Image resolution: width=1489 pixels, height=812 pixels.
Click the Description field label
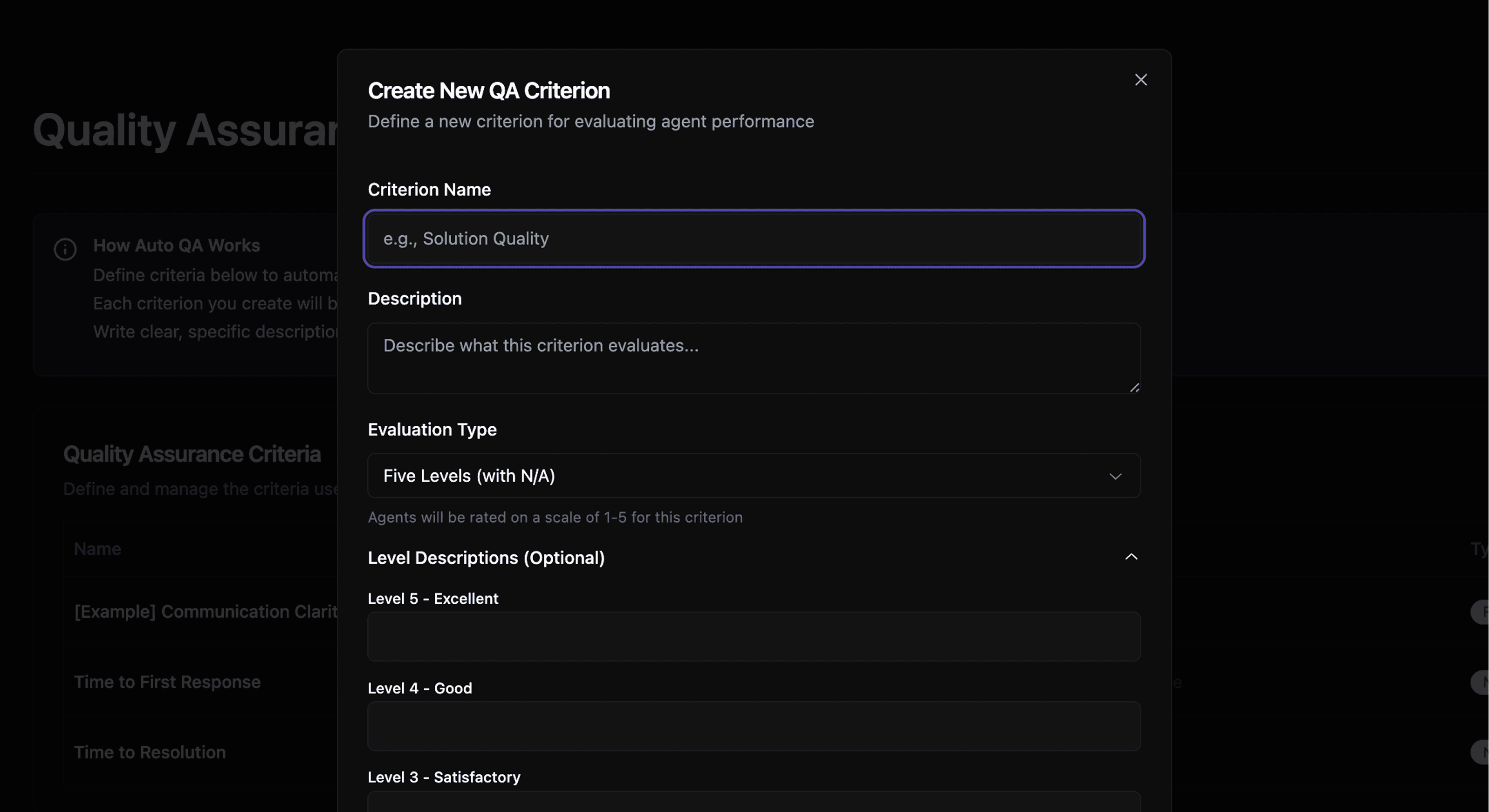[x=414, y=298]
